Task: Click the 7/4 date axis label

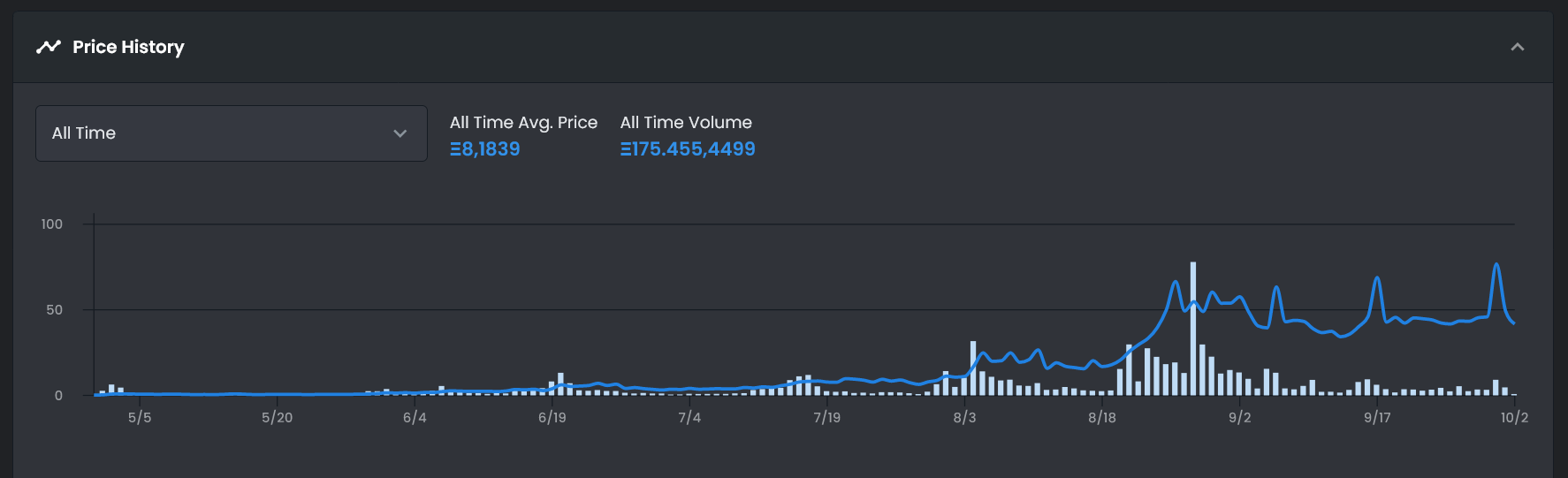Action: click(689, 417)
